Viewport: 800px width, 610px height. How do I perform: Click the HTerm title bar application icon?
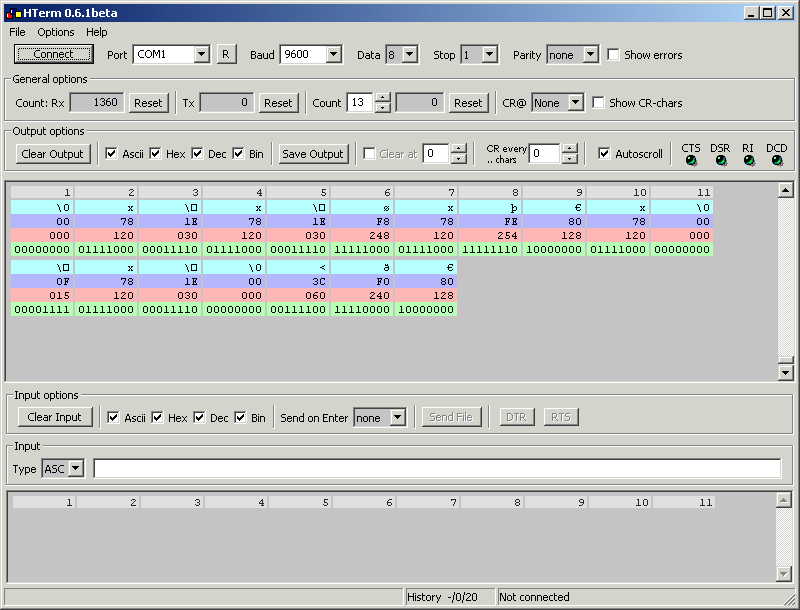13,13
